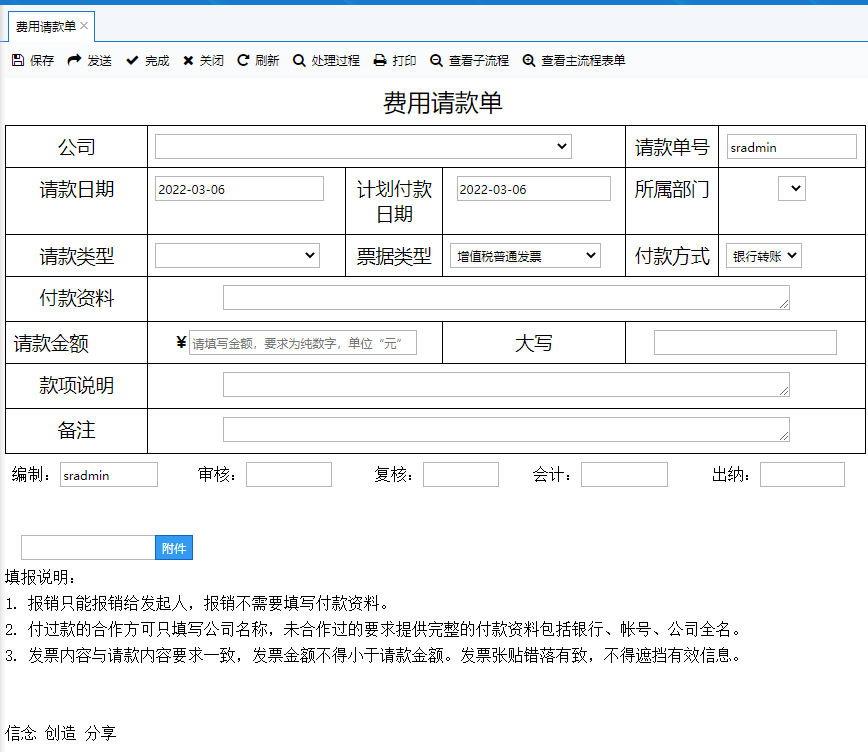This screenshot has width=868, height=752.
Task: Click instruction line starting with 报销只能报销给发起人
Action: 199,603
